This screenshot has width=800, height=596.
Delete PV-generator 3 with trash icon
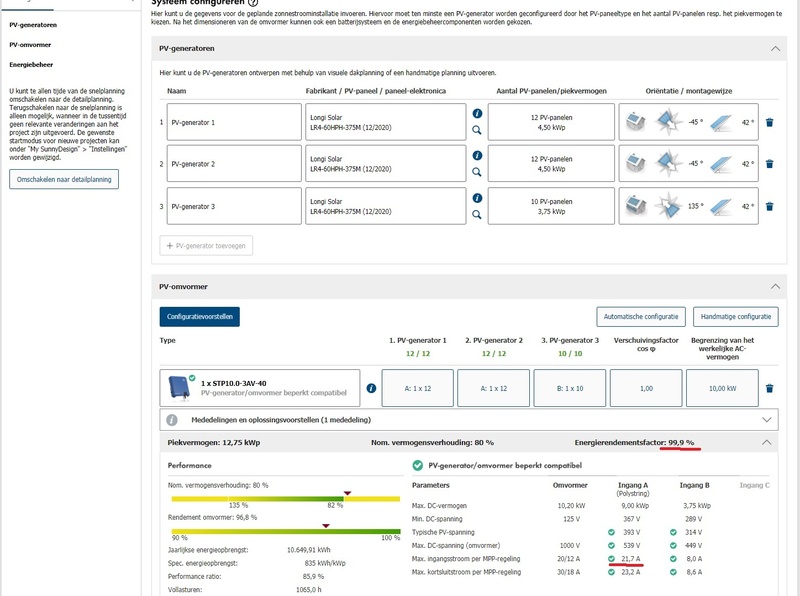pos(769,206)
